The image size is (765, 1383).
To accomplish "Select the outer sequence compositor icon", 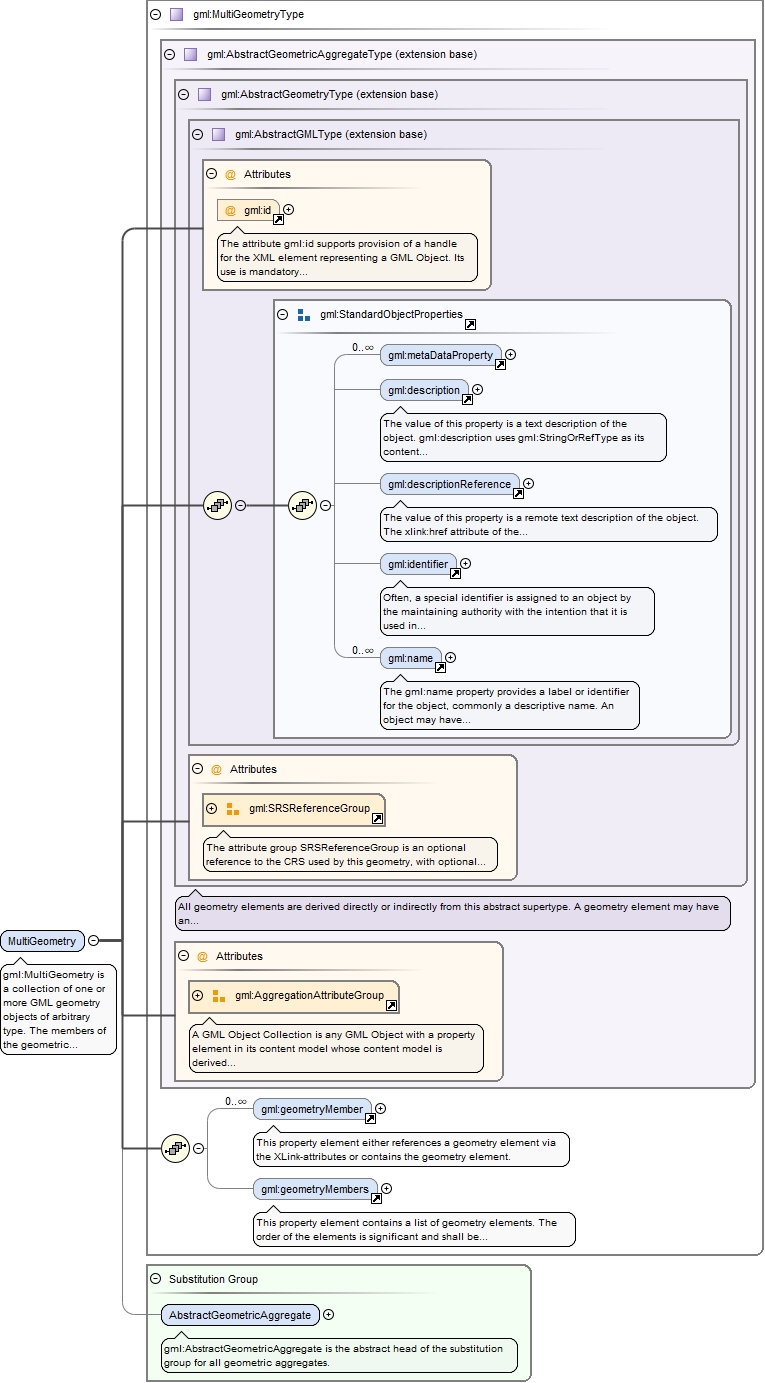I will [218, 505].
